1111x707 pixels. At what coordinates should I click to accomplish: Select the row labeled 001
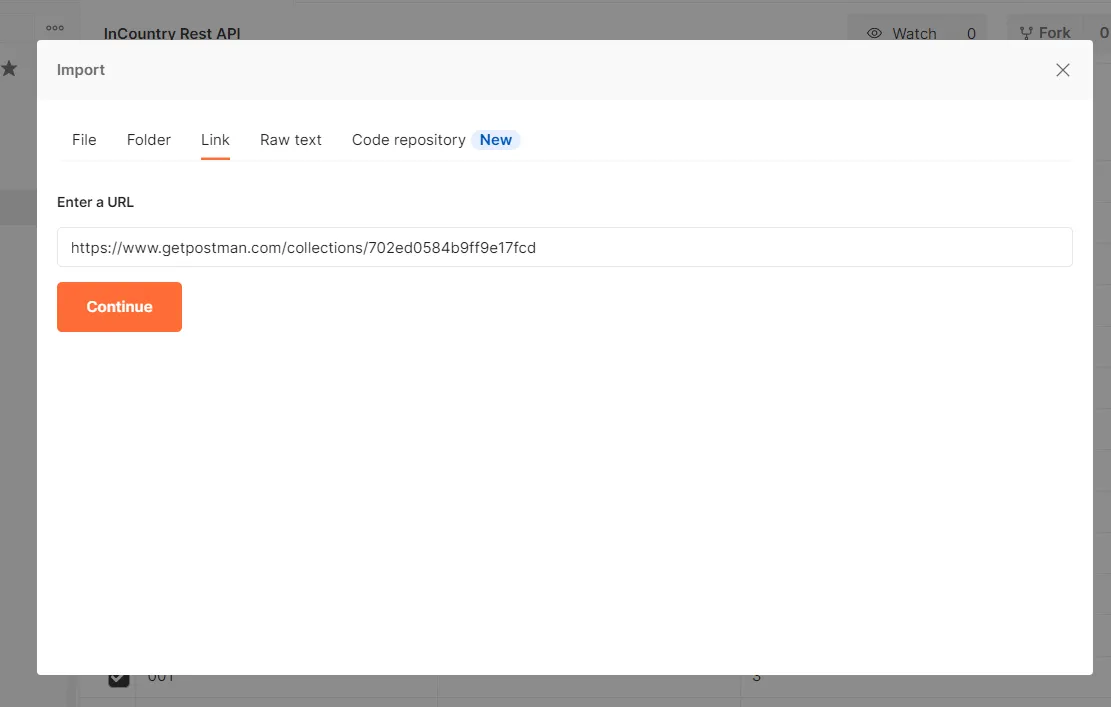160,676
